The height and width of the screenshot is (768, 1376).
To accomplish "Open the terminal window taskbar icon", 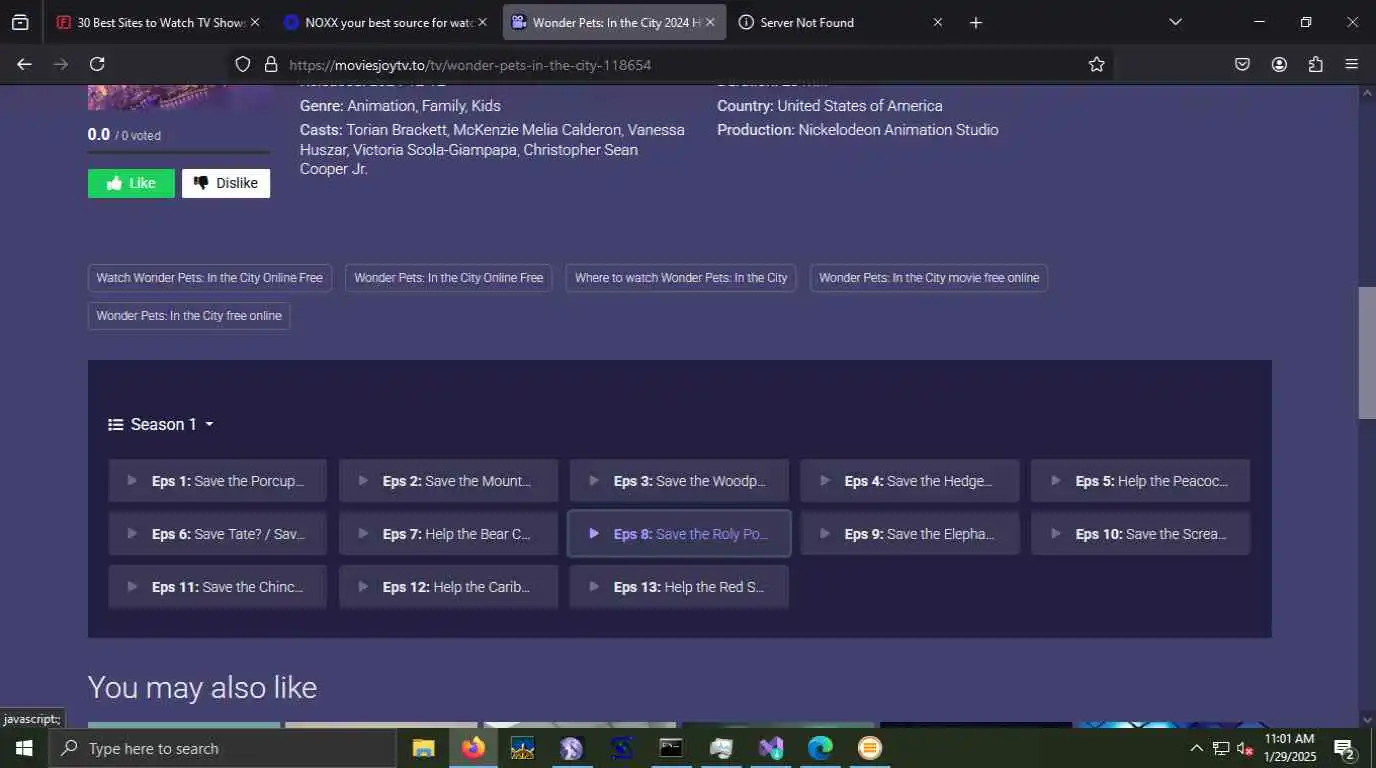I will click(671, 748).
